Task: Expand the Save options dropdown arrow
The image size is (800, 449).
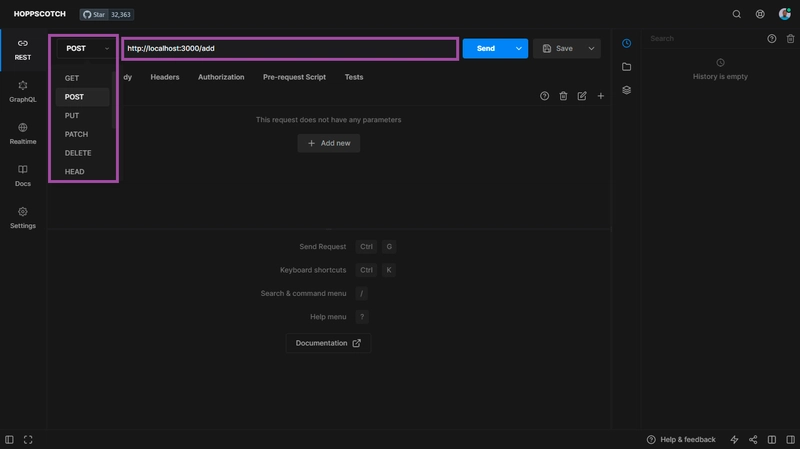Action: coord(591,48)
